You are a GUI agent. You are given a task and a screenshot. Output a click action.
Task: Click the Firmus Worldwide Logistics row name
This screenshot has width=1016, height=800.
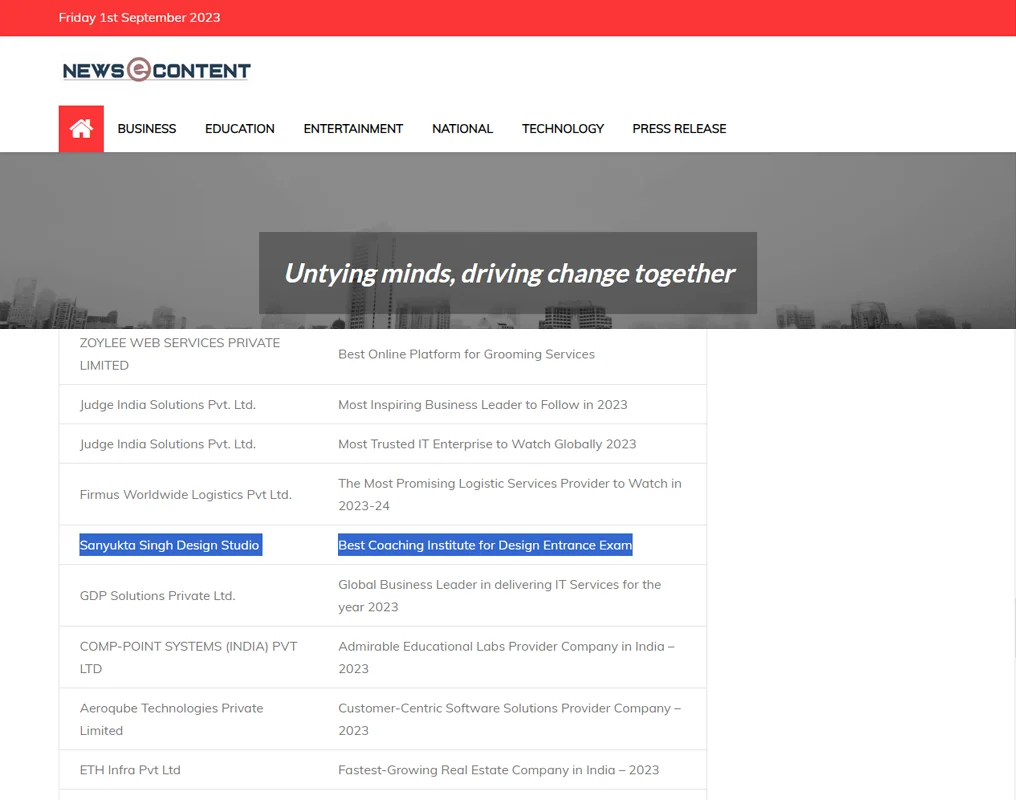pos(185,494)
